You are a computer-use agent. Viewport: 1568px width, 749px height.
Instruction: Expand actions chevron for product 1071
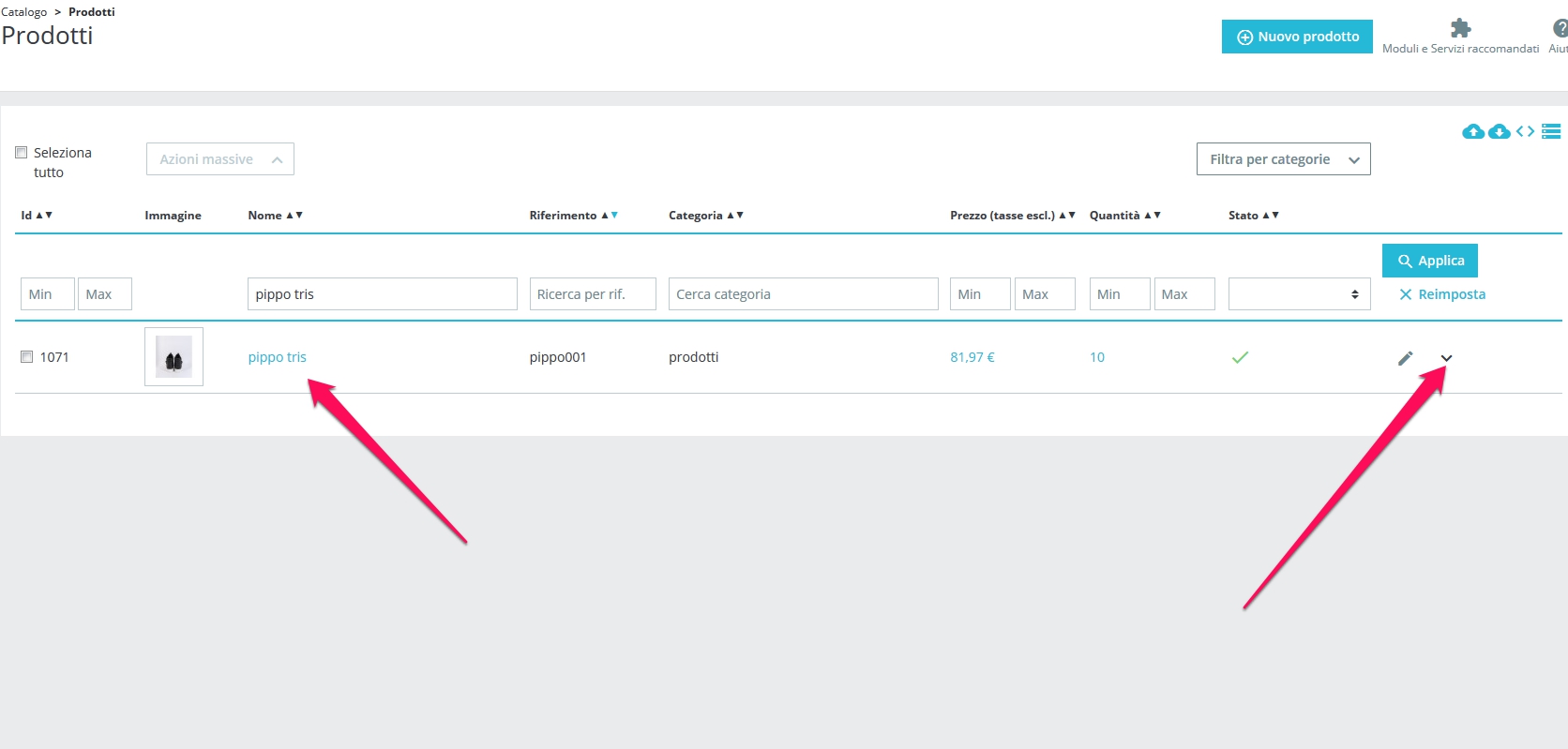[x=1446, y=358]
